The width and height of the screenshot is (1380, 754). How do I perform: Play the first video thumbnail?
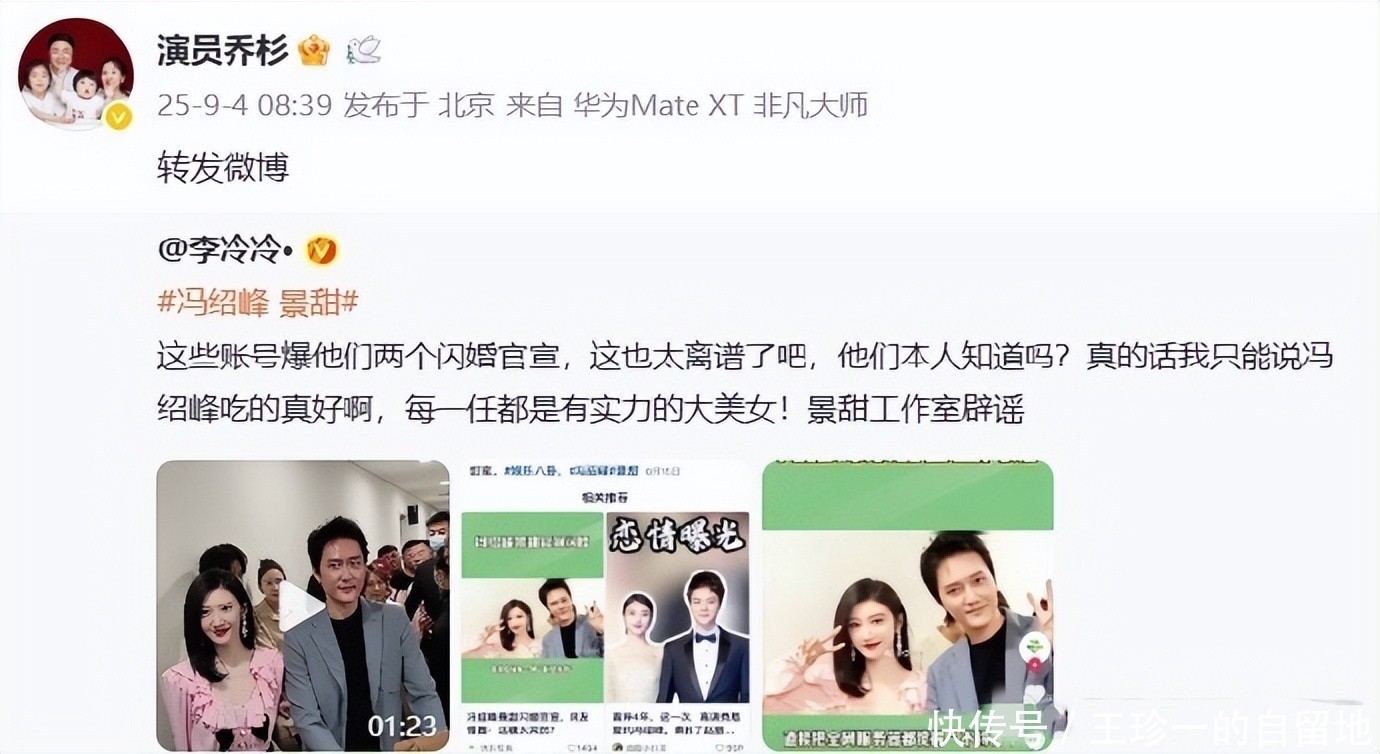pyautogui.click(x=302, y=605)
